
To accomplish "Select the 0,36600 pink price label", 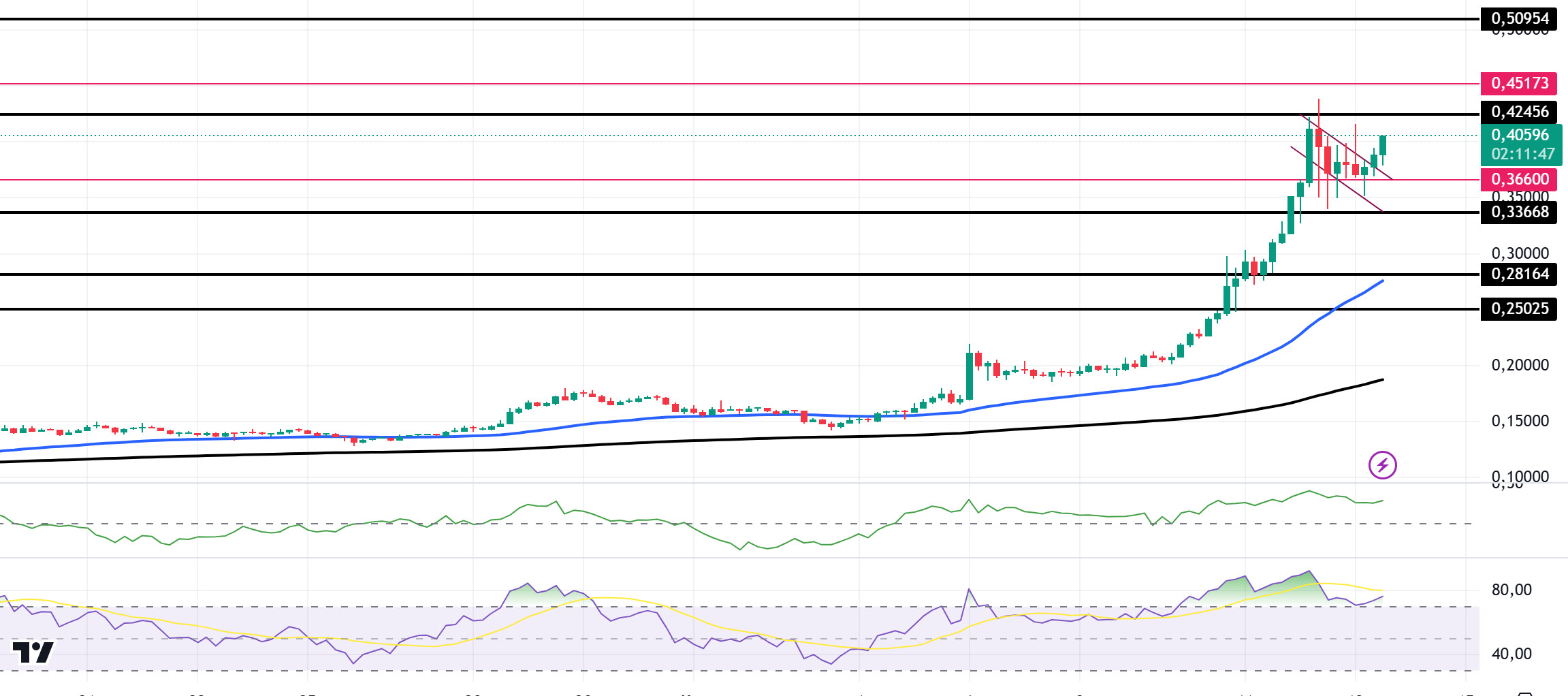I will click(1519, 179).
